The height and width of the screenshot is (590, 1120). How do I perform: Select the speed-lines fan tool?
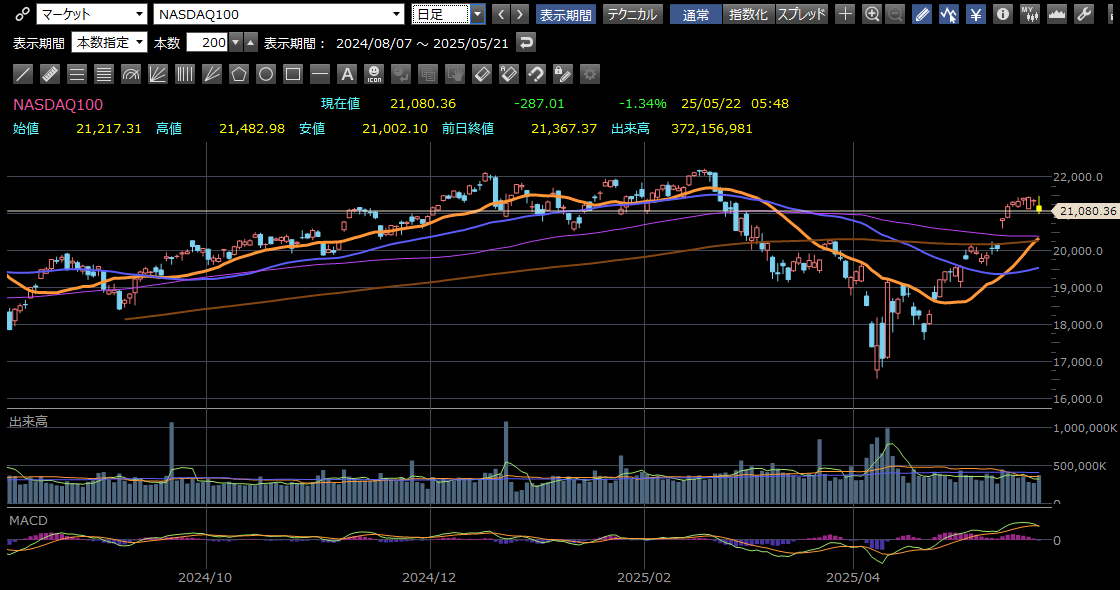[212, 74]
